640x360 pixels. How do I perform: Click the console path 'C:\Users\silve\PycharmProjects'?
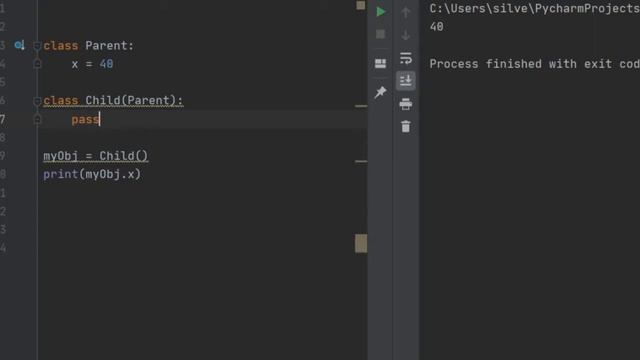click(x=534, y=9)
